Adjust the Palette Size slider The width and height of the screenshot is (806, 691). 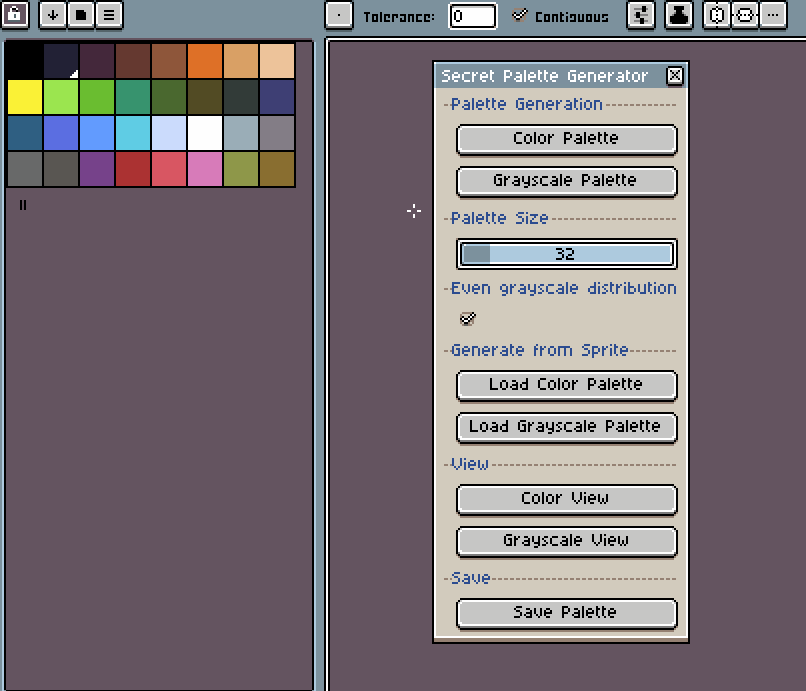point(566,254)
